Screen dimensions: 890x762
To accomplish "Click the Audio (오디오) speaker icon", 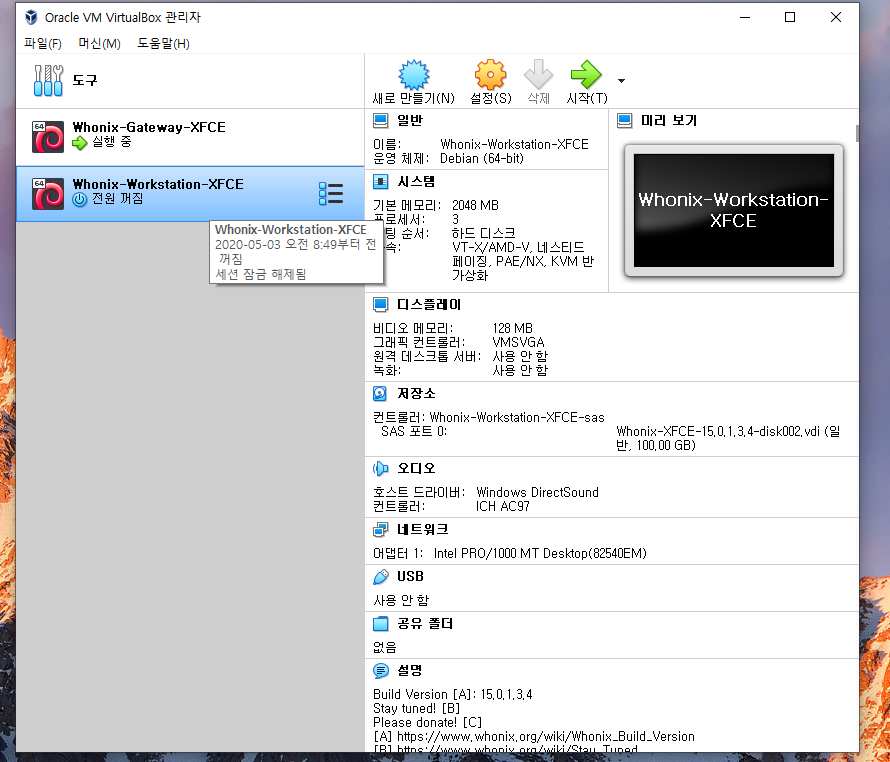I will point(380,468).
